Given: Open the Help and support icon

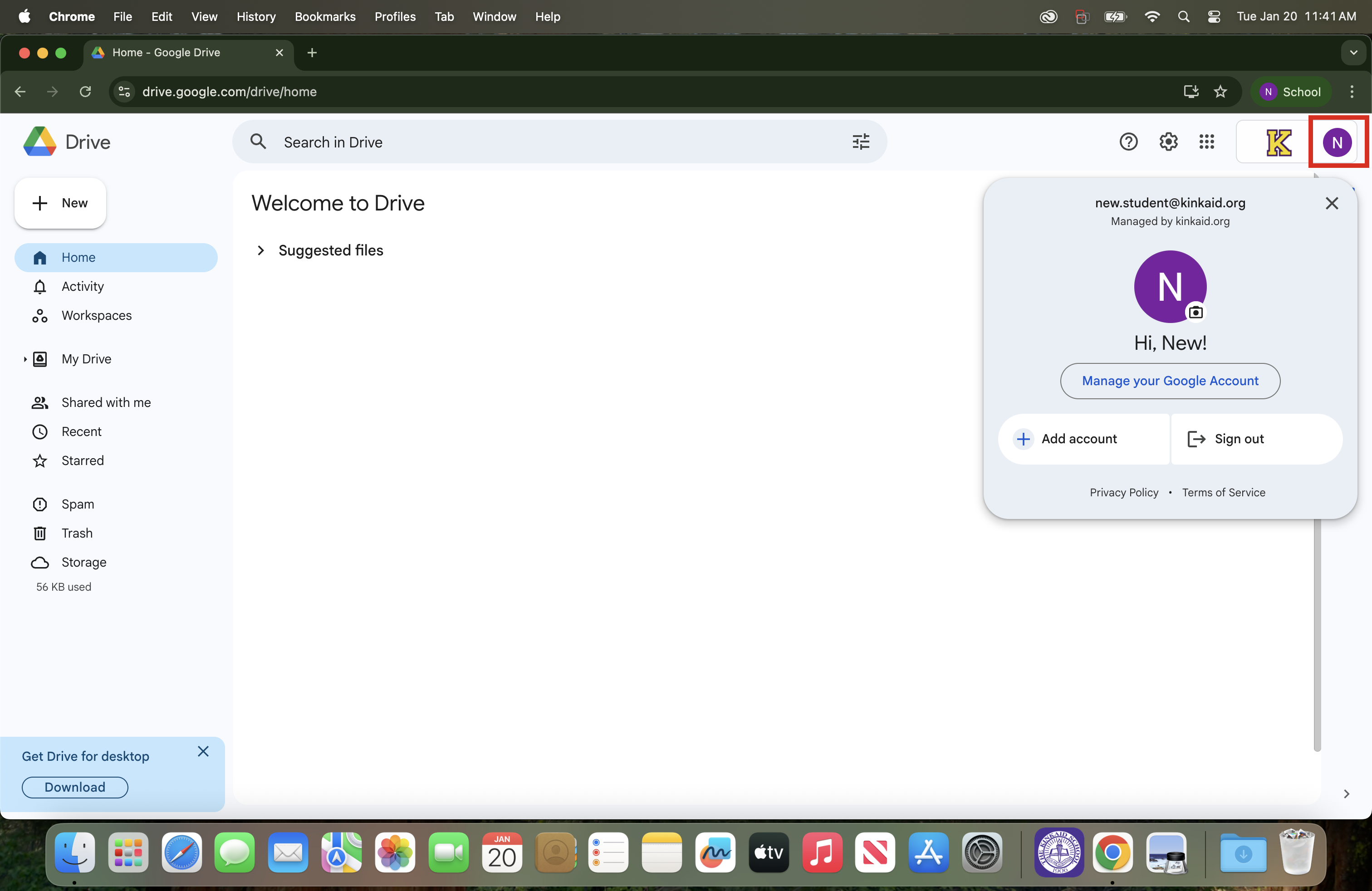Looking at the screenshot, I should point(1128,142).
